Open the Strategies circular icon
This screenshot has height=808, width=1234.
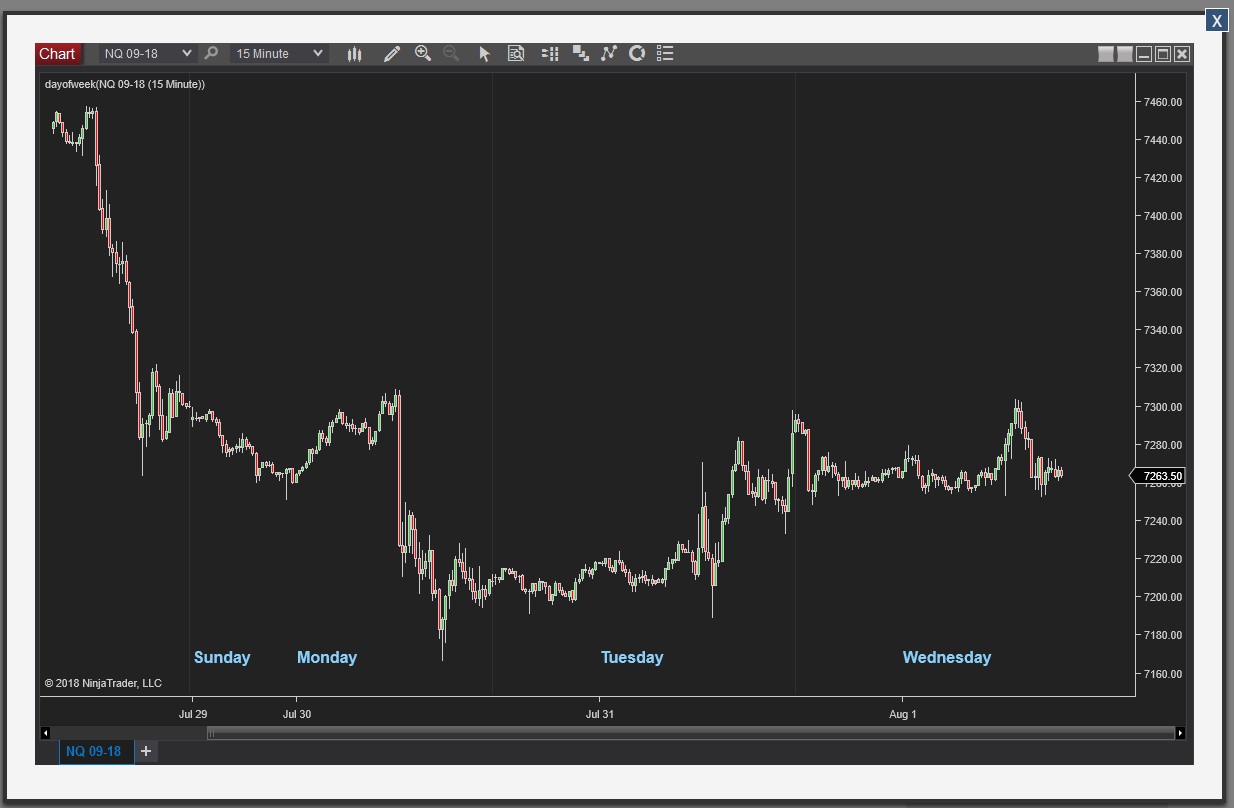click(x=636, y=54)
